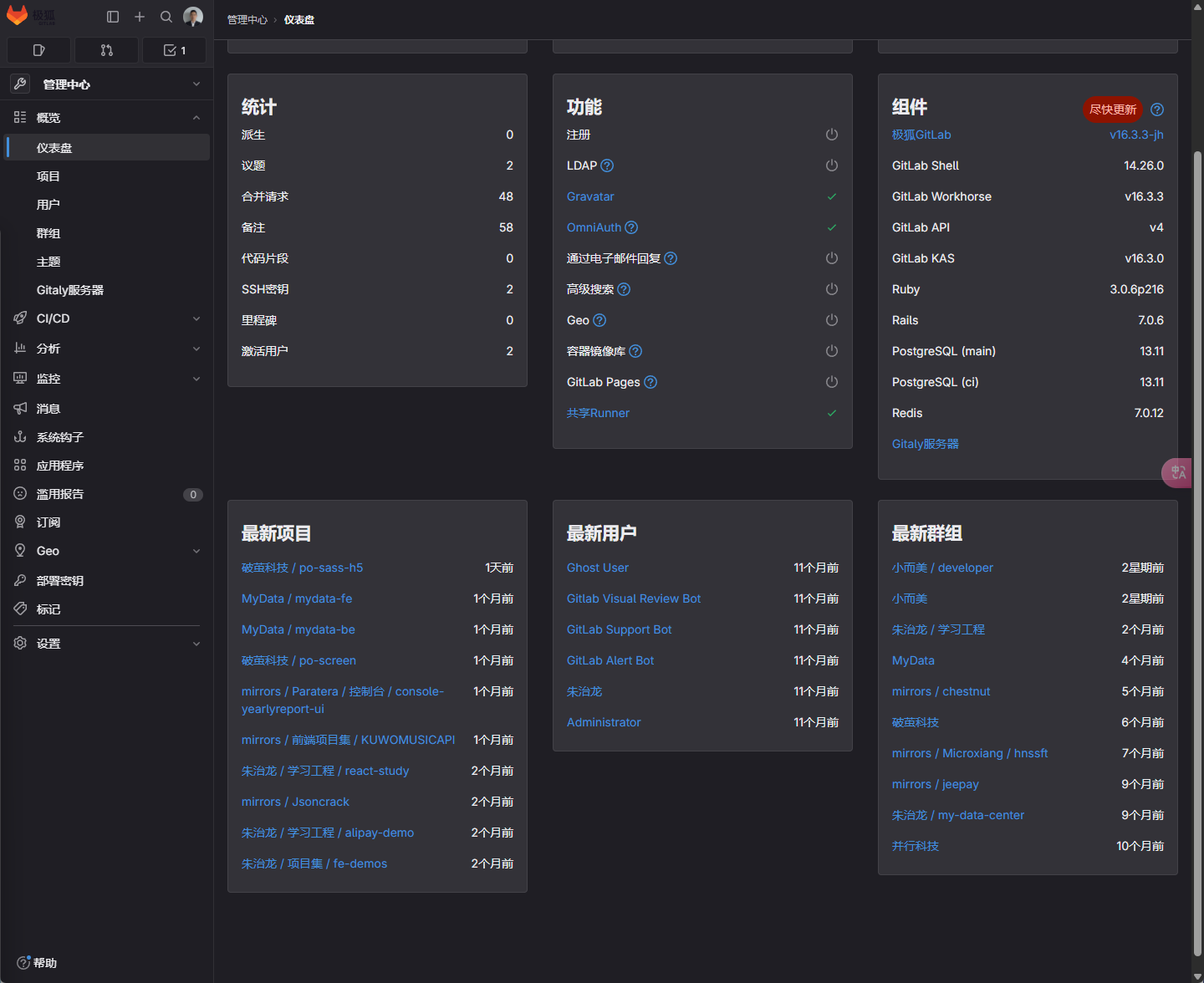Image resolution: width=1204 pixels, height=983 pixels.
Task: Open the Administrator user link
Action: (604, 722)
